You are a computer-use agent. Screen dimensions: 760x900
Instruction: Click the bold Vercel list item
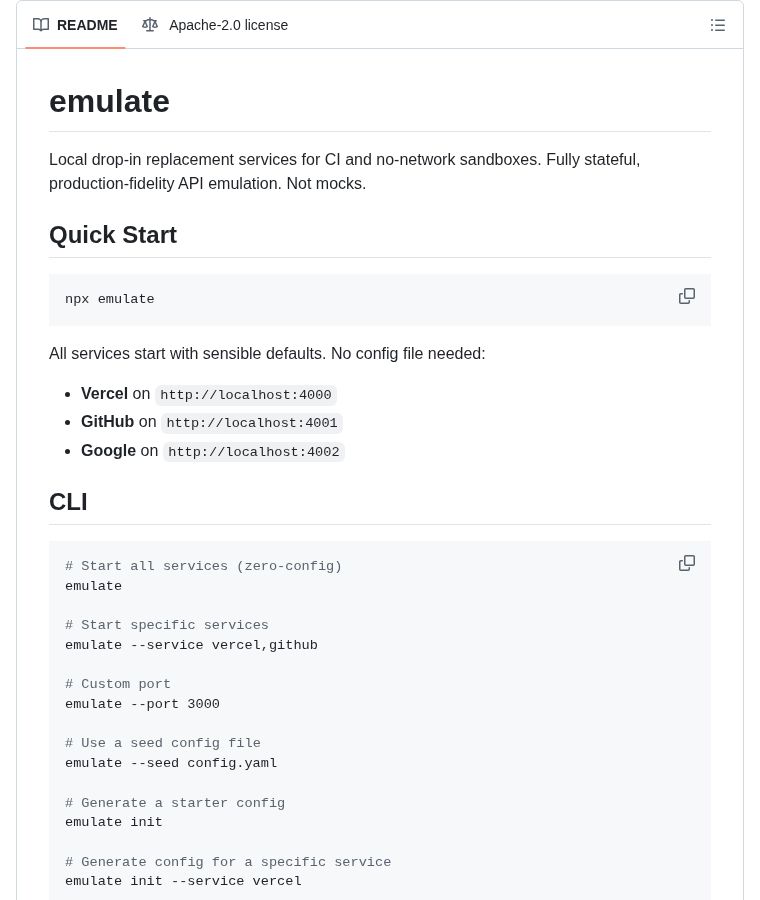[x=104, y=394]
